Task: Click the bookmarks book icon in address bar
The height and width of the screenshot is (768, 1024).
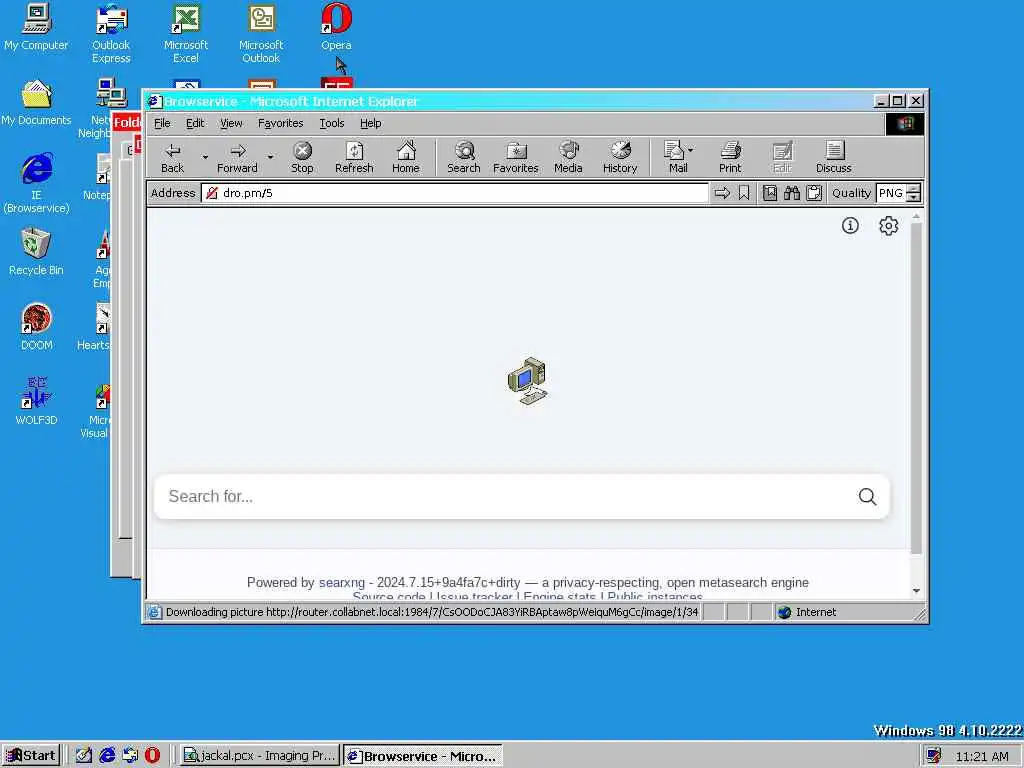Action: tap(770, 193)
